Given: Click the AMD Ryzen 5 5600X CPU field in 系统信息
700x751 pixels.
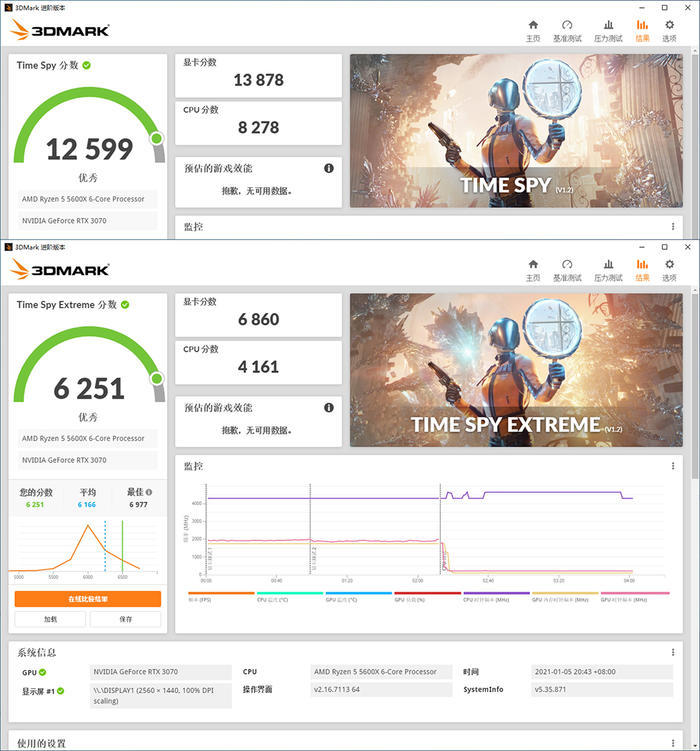Looking at the screenshot, I should (x=381, y=672).
